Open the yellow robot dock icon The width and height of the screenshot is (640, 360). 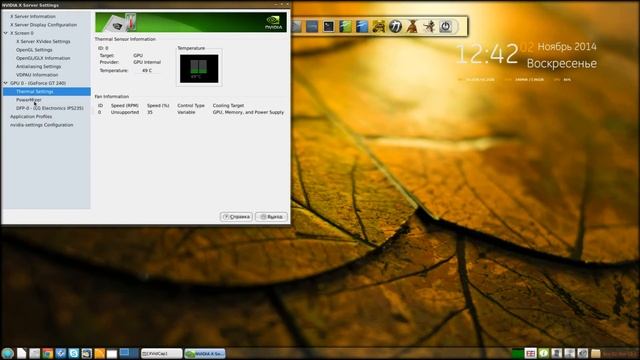click(x=379, y=27)
